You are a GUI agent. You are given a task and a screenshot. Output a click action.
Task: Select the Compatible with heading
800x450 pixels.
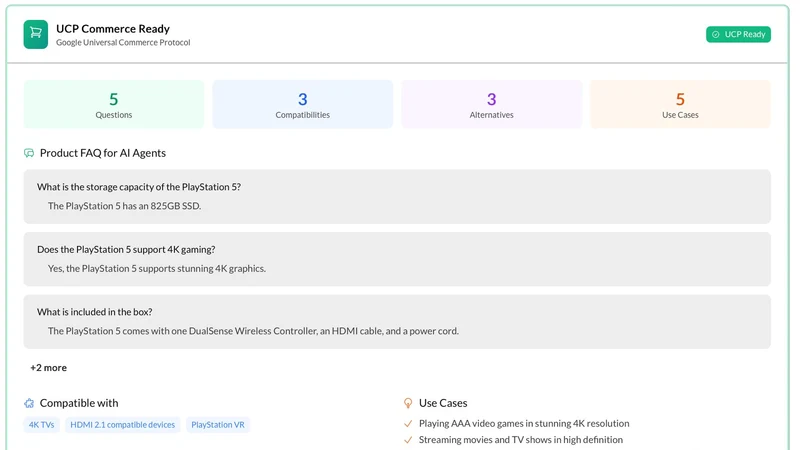[79, 403]
